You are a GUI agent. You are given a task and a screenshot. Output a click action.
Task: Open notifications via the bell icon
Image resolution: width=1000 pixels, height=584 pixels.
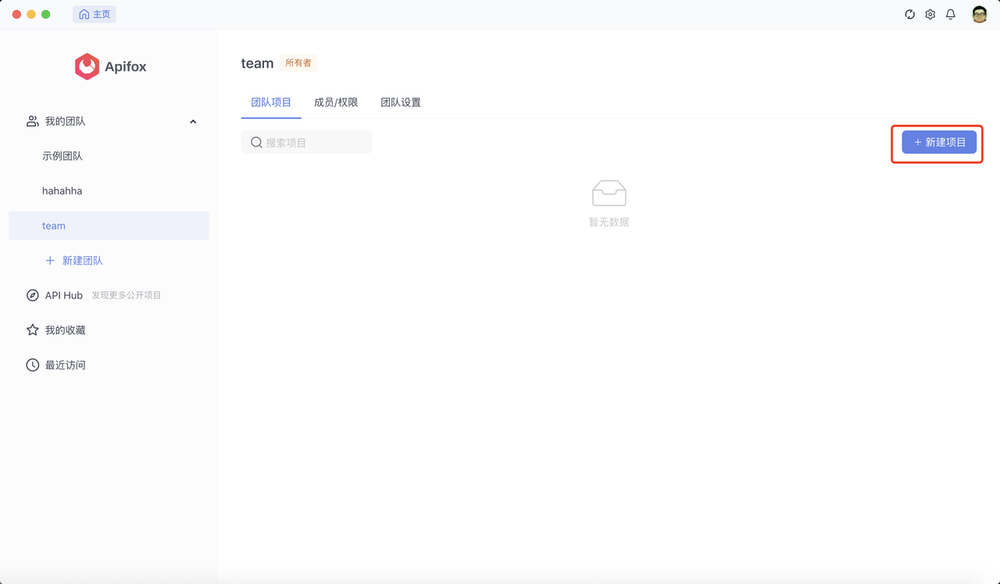(950, 14)
